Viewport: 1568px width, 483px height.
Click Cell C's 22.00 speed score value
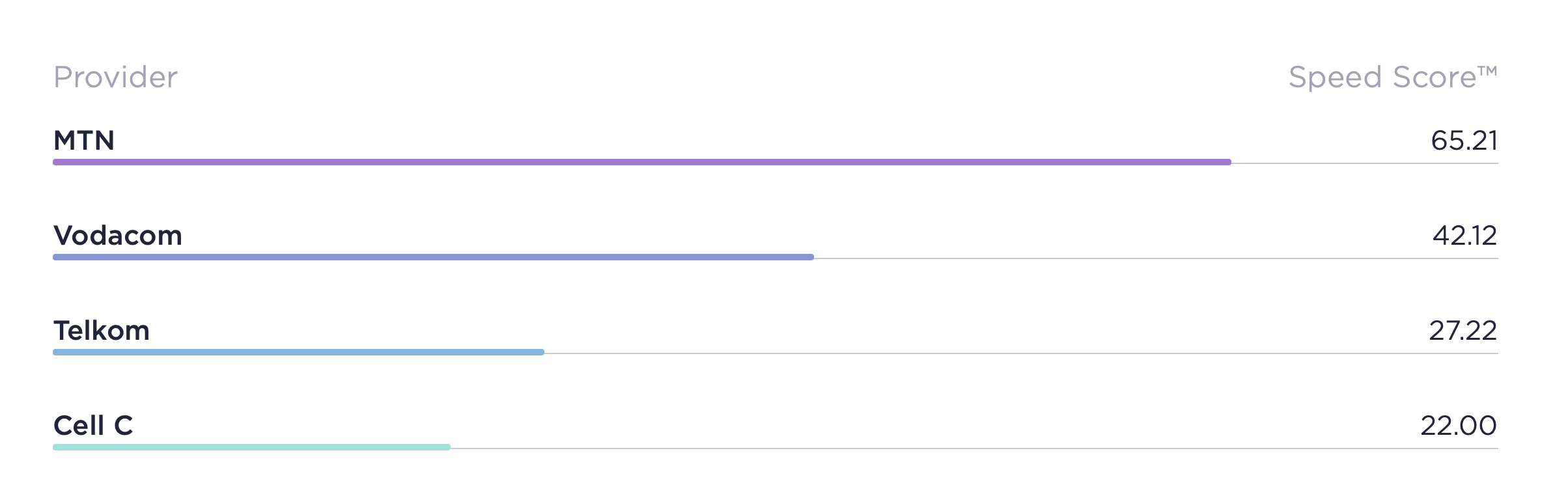pyautogui.click(x=1459, y=426)
